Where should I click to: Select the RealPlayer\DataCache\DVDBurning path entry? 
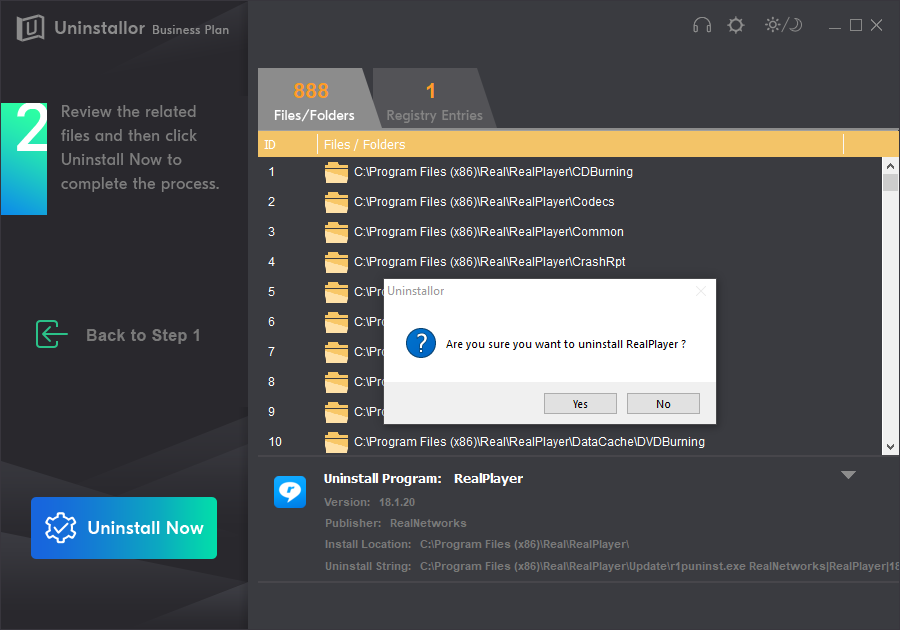point(529,442)
